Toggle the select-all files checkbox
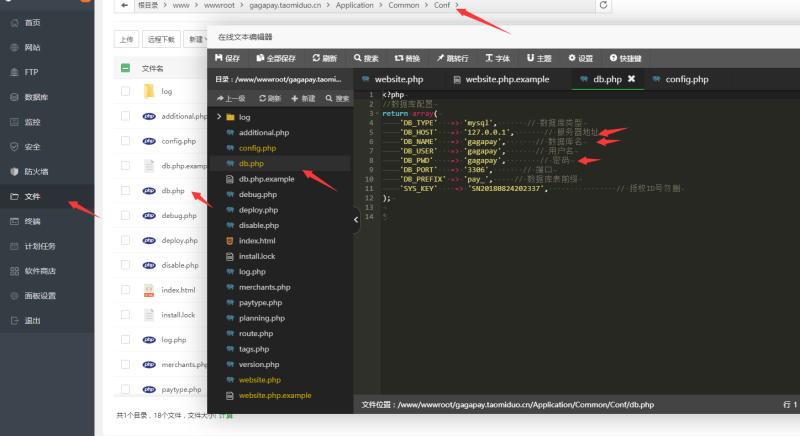The width and height of the screenshot is (800, 436). pyautogui.click(x=126, y=68)
